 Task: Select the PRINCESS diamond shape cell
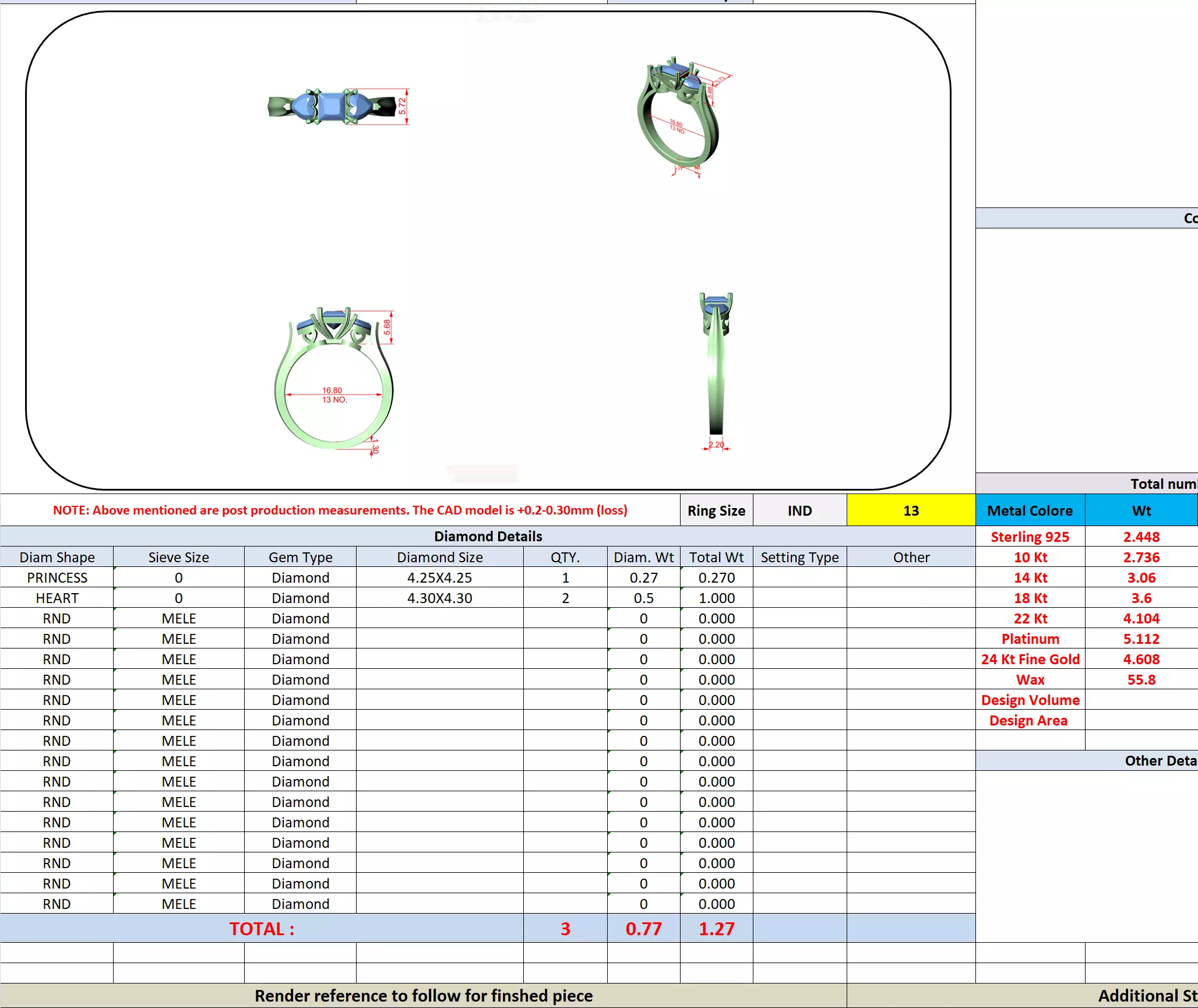pyautogui.click(x=57, y=577)
